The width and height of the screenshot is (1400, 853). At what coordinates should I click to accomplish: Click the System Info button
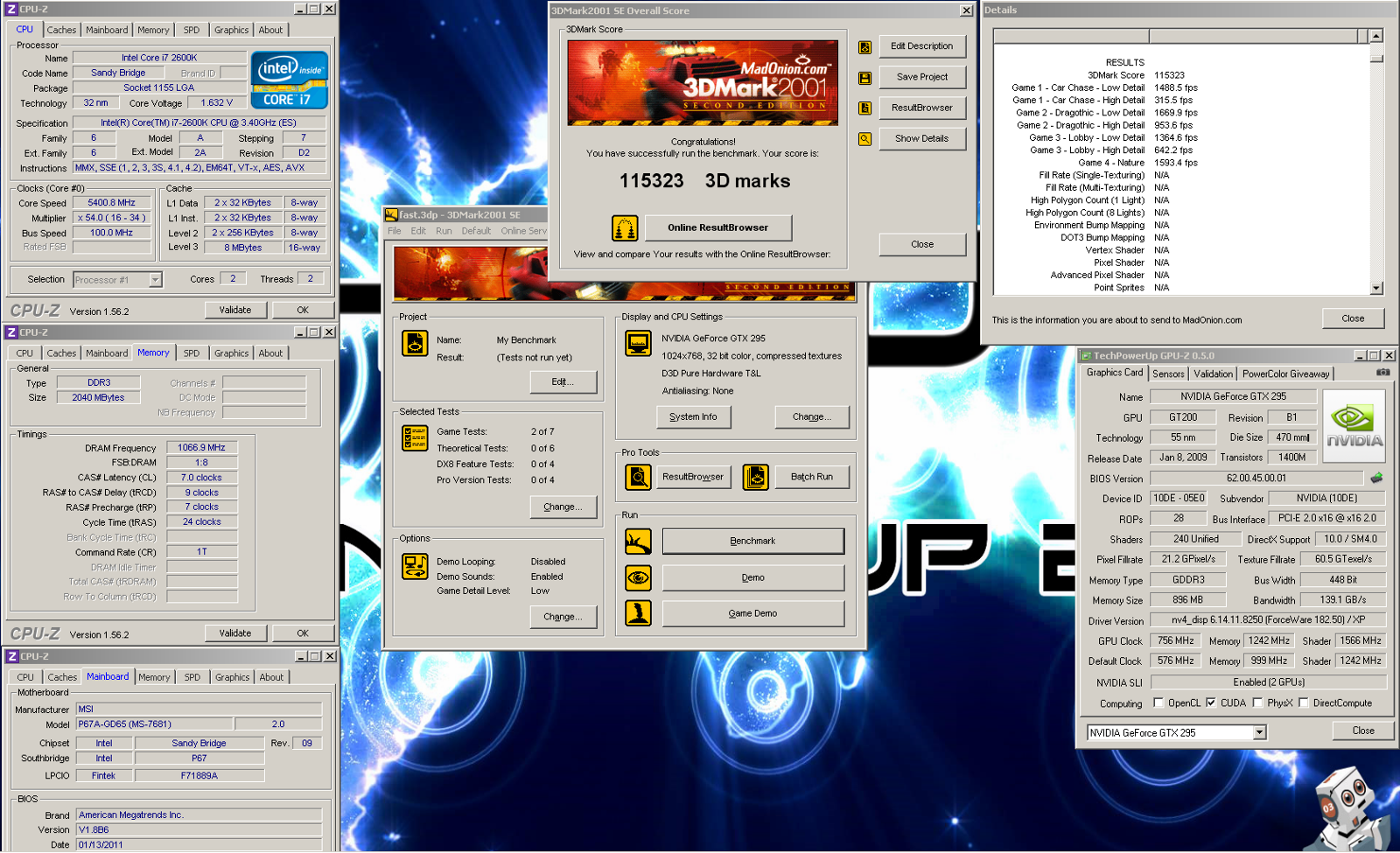693,417
